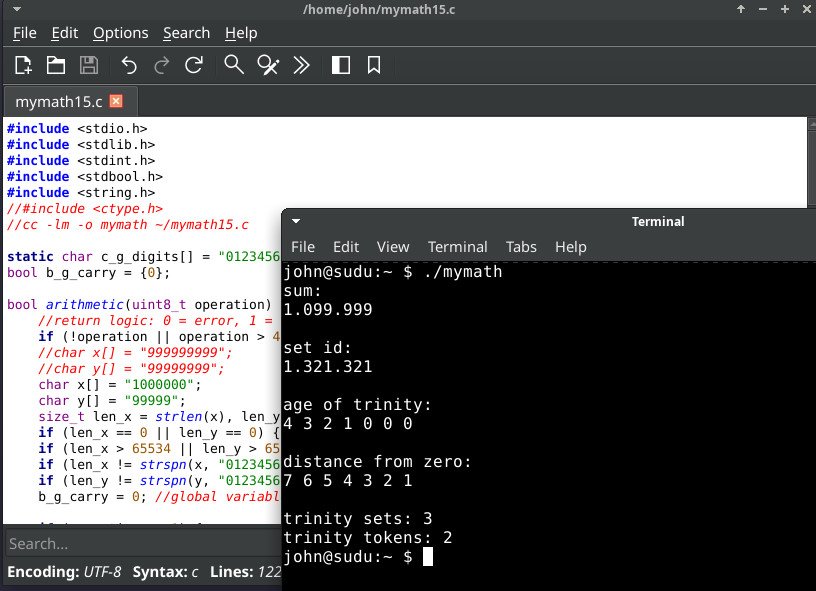Open the editor's Options menu

(120, 33)
